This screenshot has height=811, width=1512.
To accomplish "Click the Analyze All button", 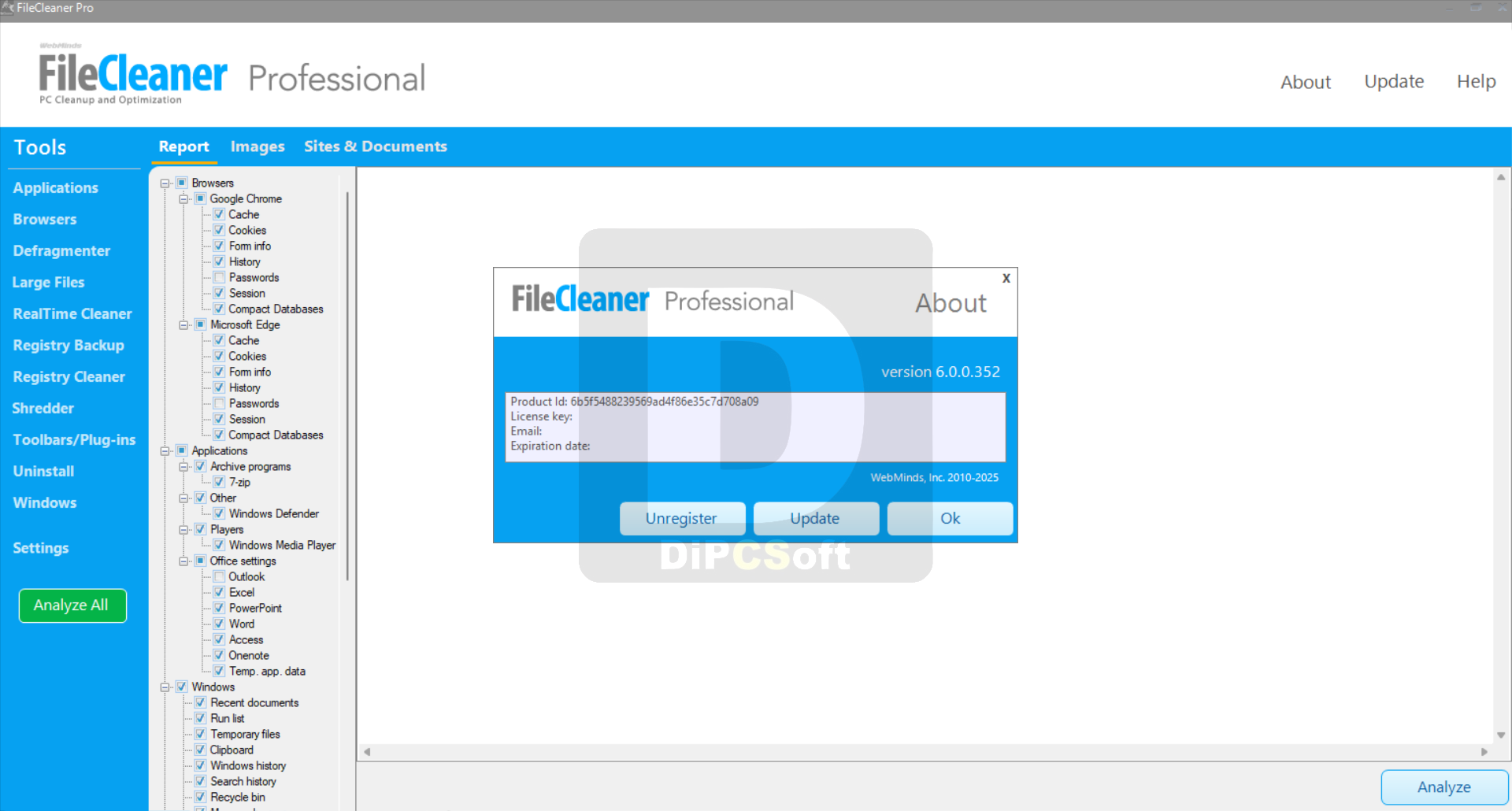I will pos(72,605).
